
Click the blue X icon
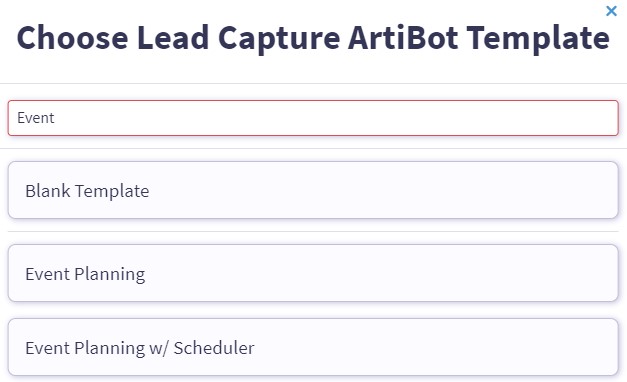pyautogui.click(x=611, y=11)
